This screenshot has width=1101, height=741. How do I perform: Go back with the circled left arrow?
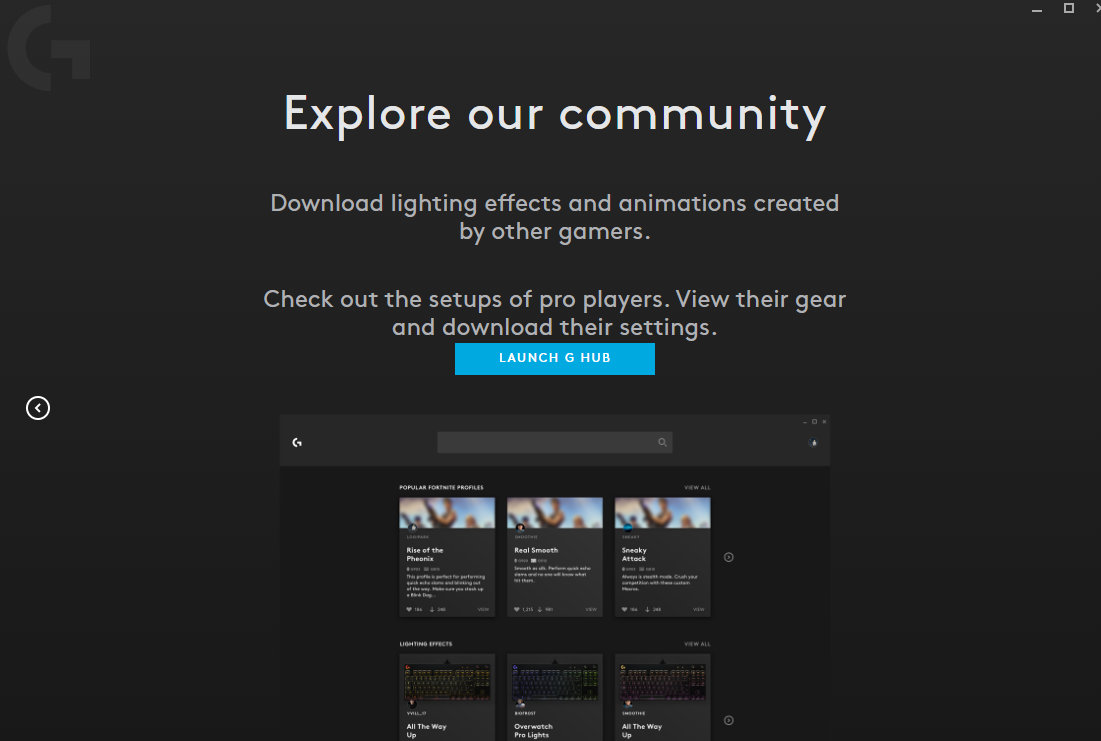(38, 408)
